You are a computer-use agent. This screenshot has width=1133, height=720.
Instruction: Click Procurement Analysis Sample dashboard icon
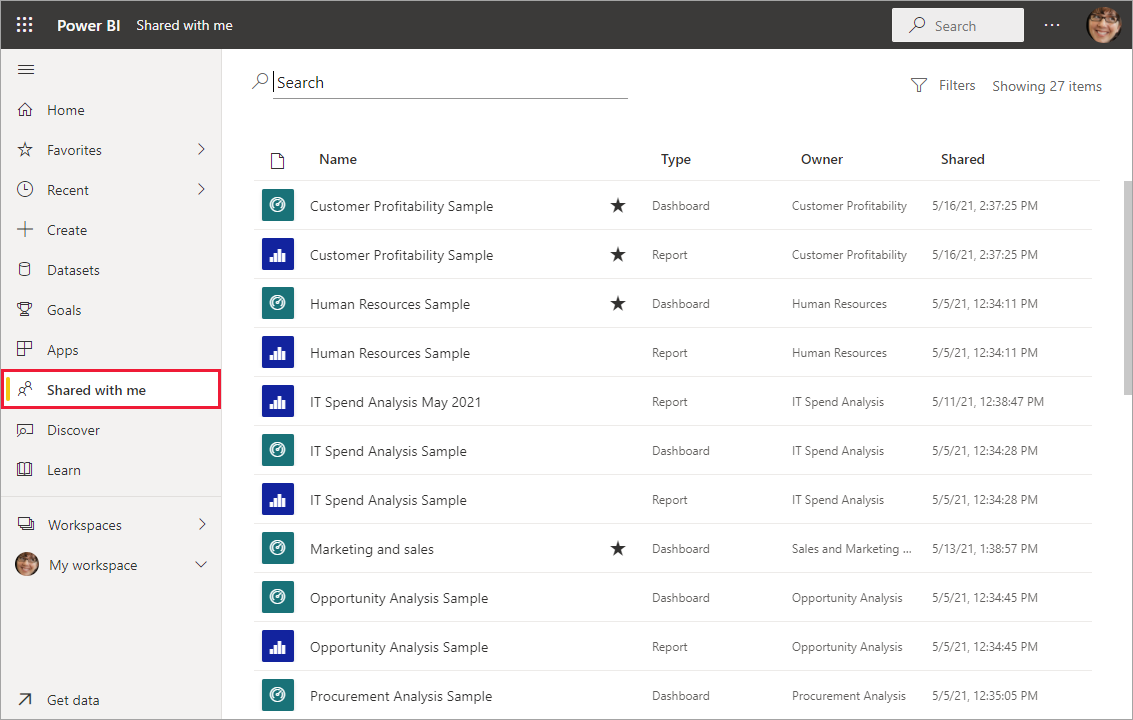(x=277, y=695)
